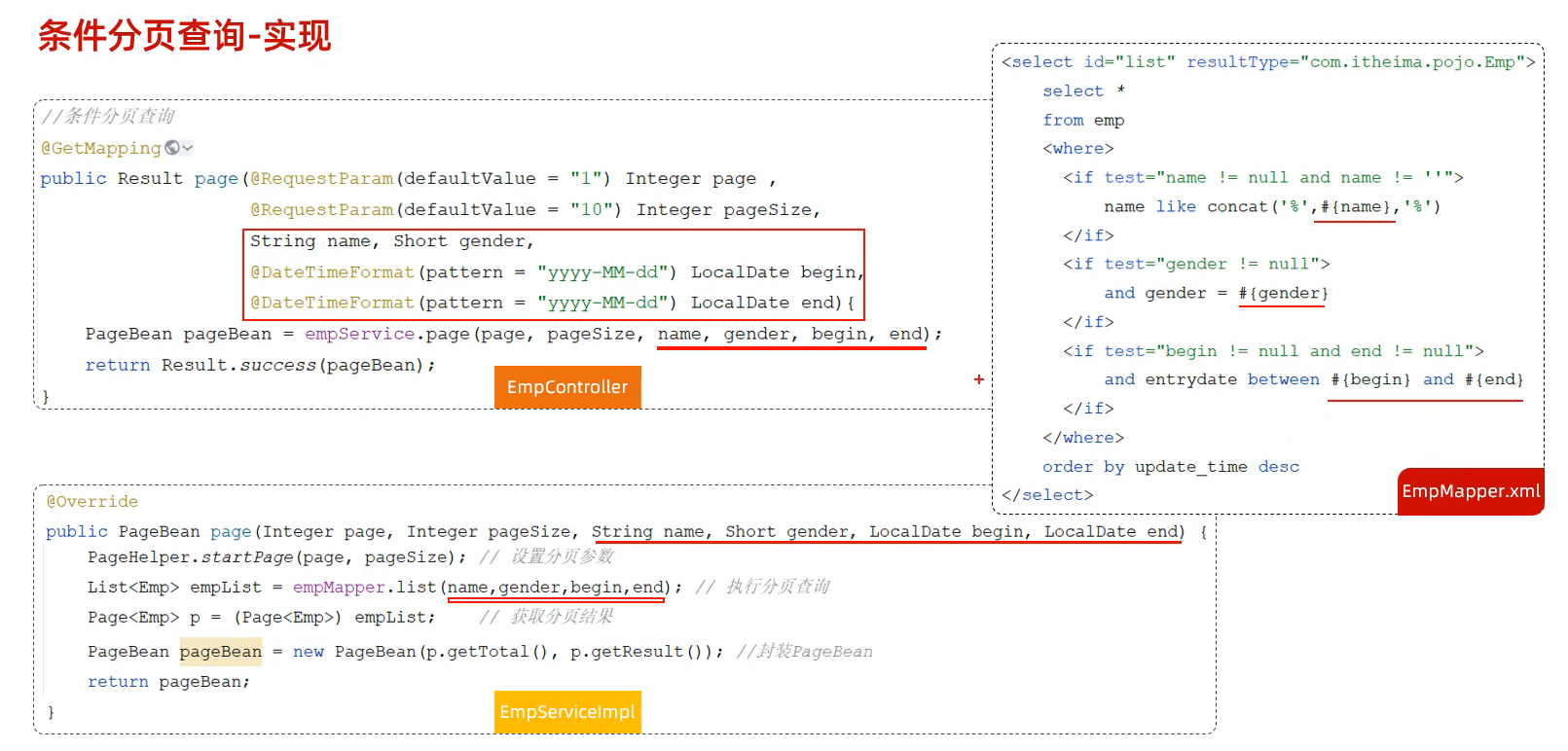Image resolution: width=1568 pixels, height=751 pixels.
Task: Click the highlighted pageBean variable
Action: [220, 652]
